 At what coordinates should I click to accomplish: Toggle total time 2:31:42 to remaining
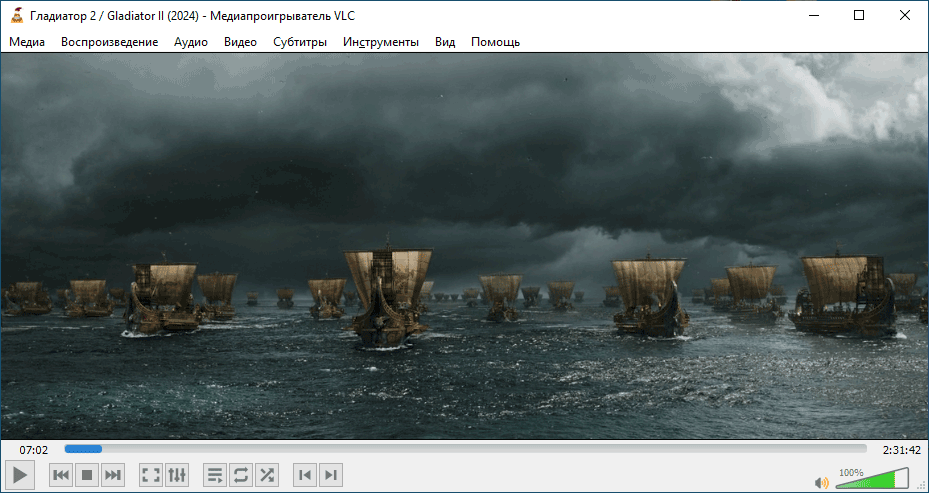(901, 450)
